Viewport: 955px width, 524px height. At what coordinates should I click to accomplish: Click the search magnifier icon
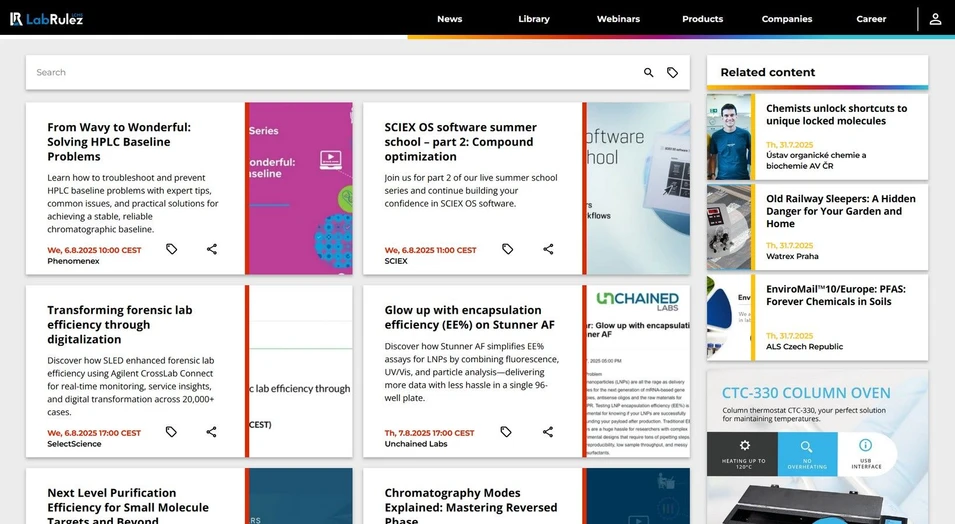[648, 73]
